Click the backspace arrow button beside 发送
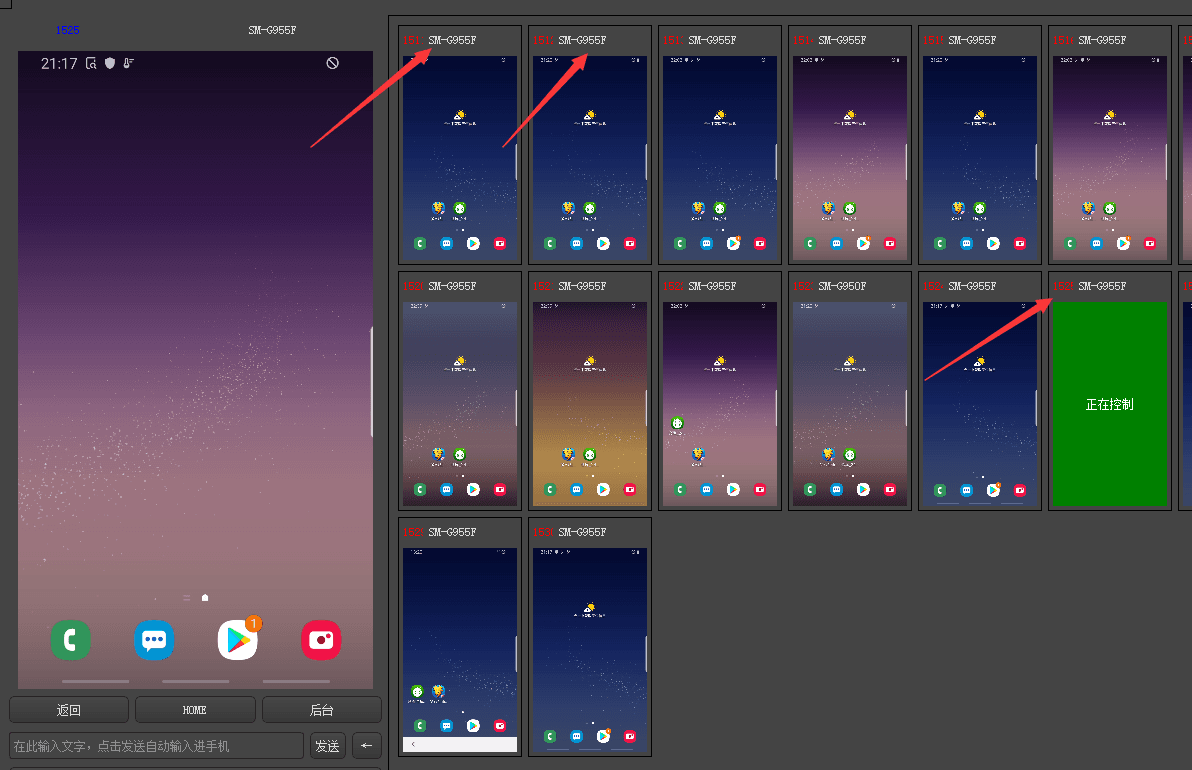 [366, 746]
